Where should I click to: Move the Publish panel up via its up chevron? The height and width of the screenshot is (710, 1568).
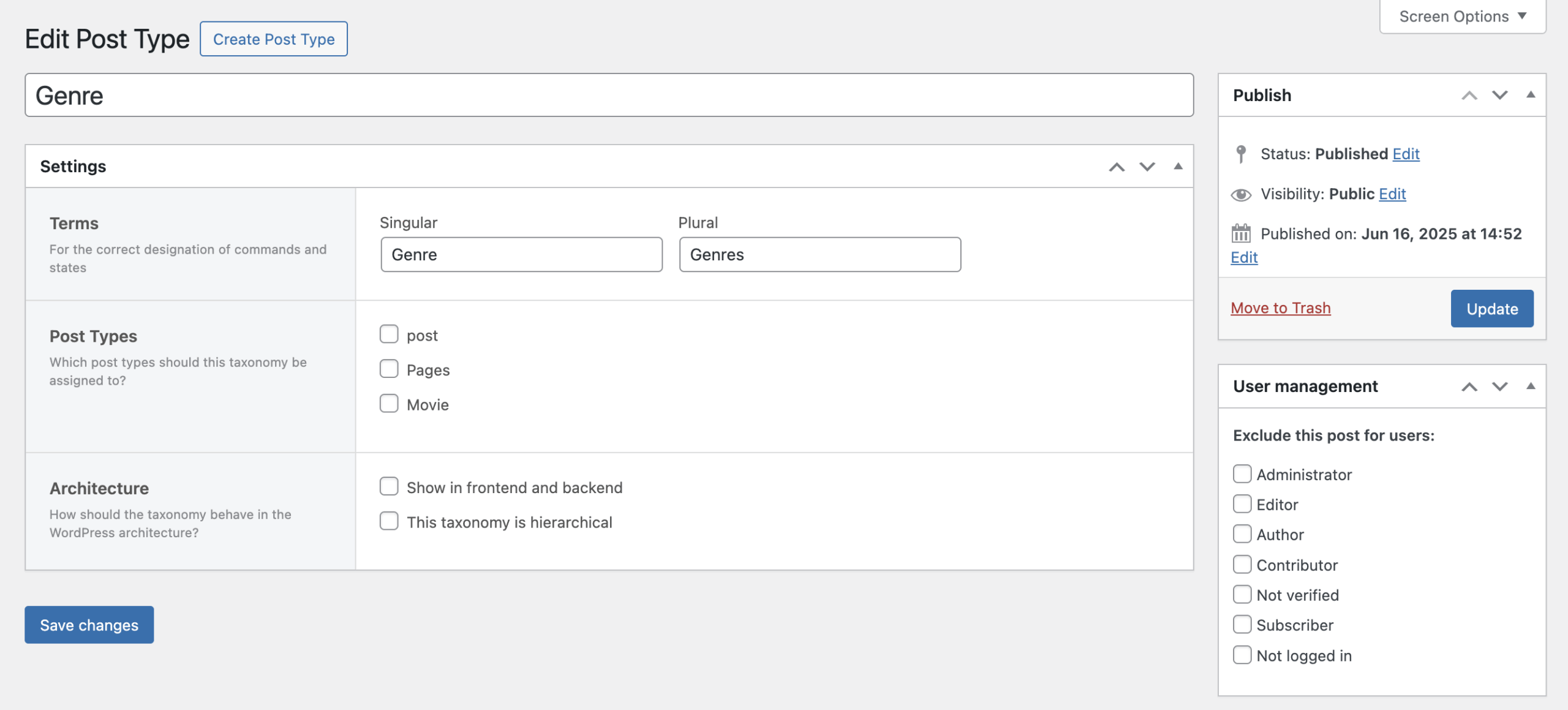[x=1469, y=95]
